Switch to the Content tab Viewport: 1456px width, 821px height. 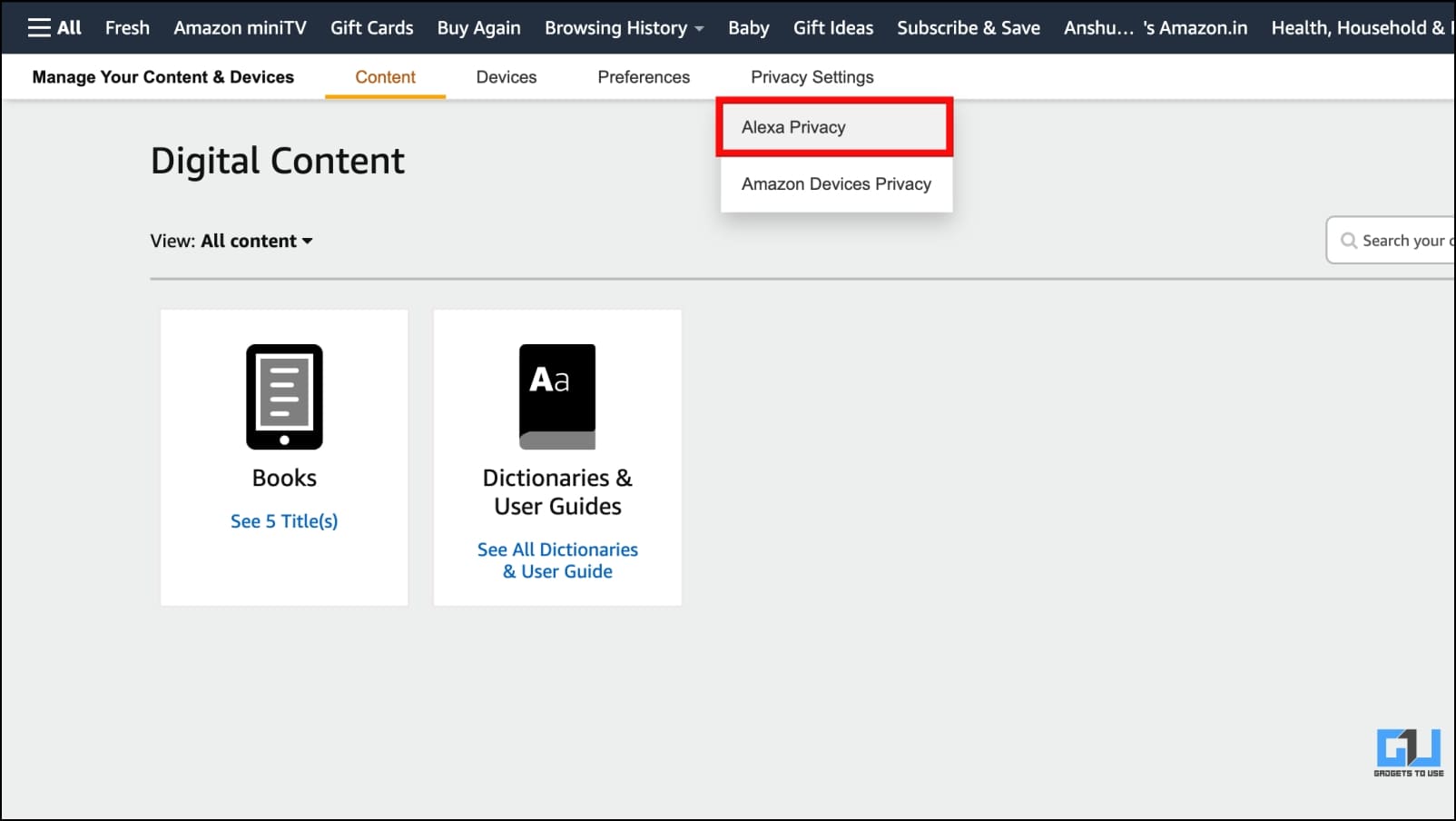[x=385, y=77]
